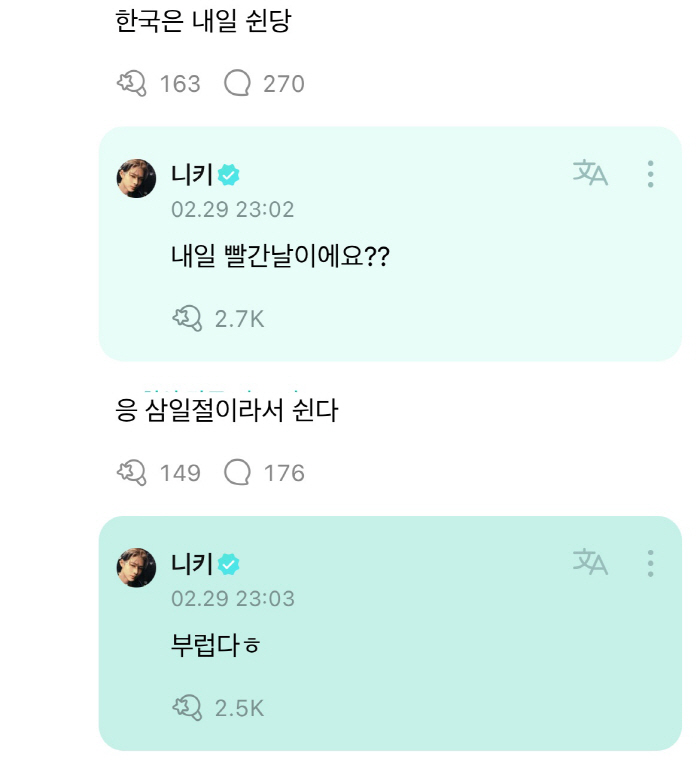Click the 270 comment count

283,84
